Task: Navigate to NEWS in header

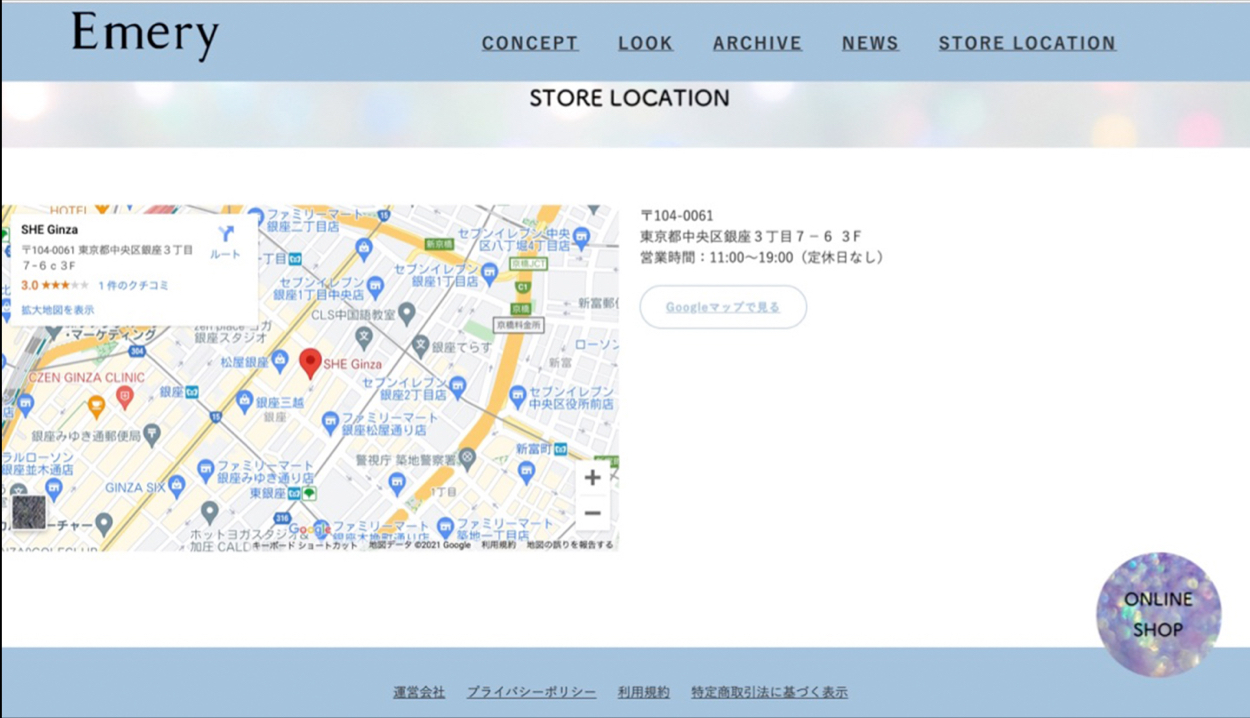Action: click(x=870, y=43)
